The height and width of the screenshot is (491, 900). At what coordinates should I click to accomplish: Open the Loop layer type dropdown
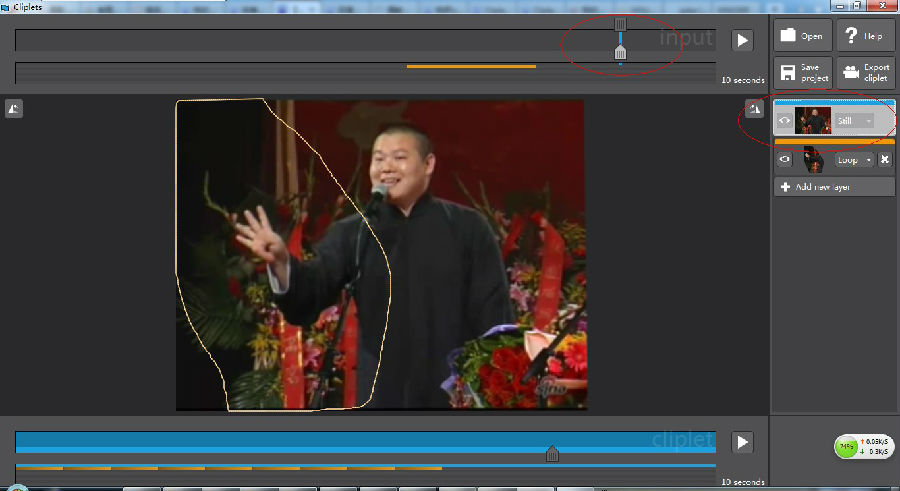[x=855, y=160]
